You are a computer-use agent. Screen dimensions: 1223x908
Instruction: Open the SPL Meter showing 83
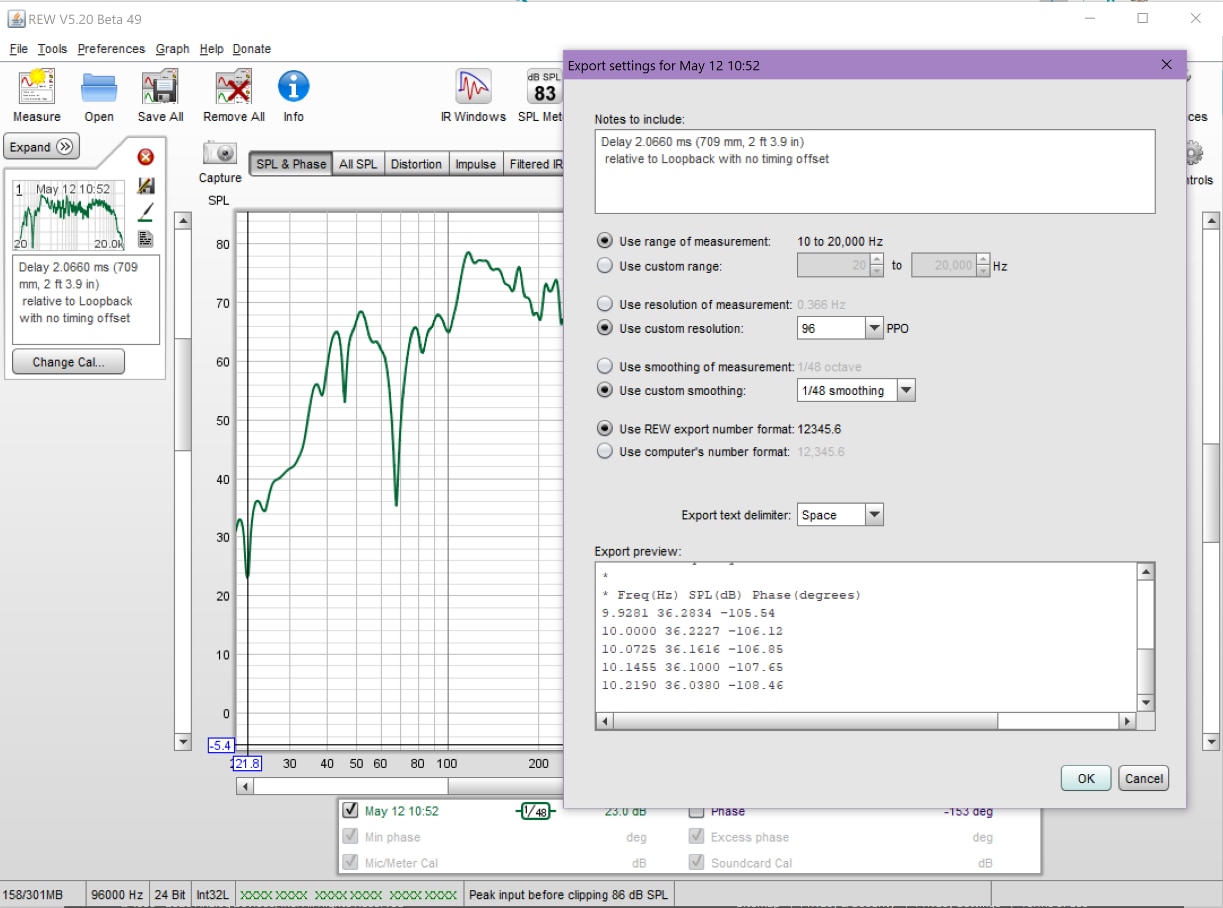[544, 88]
